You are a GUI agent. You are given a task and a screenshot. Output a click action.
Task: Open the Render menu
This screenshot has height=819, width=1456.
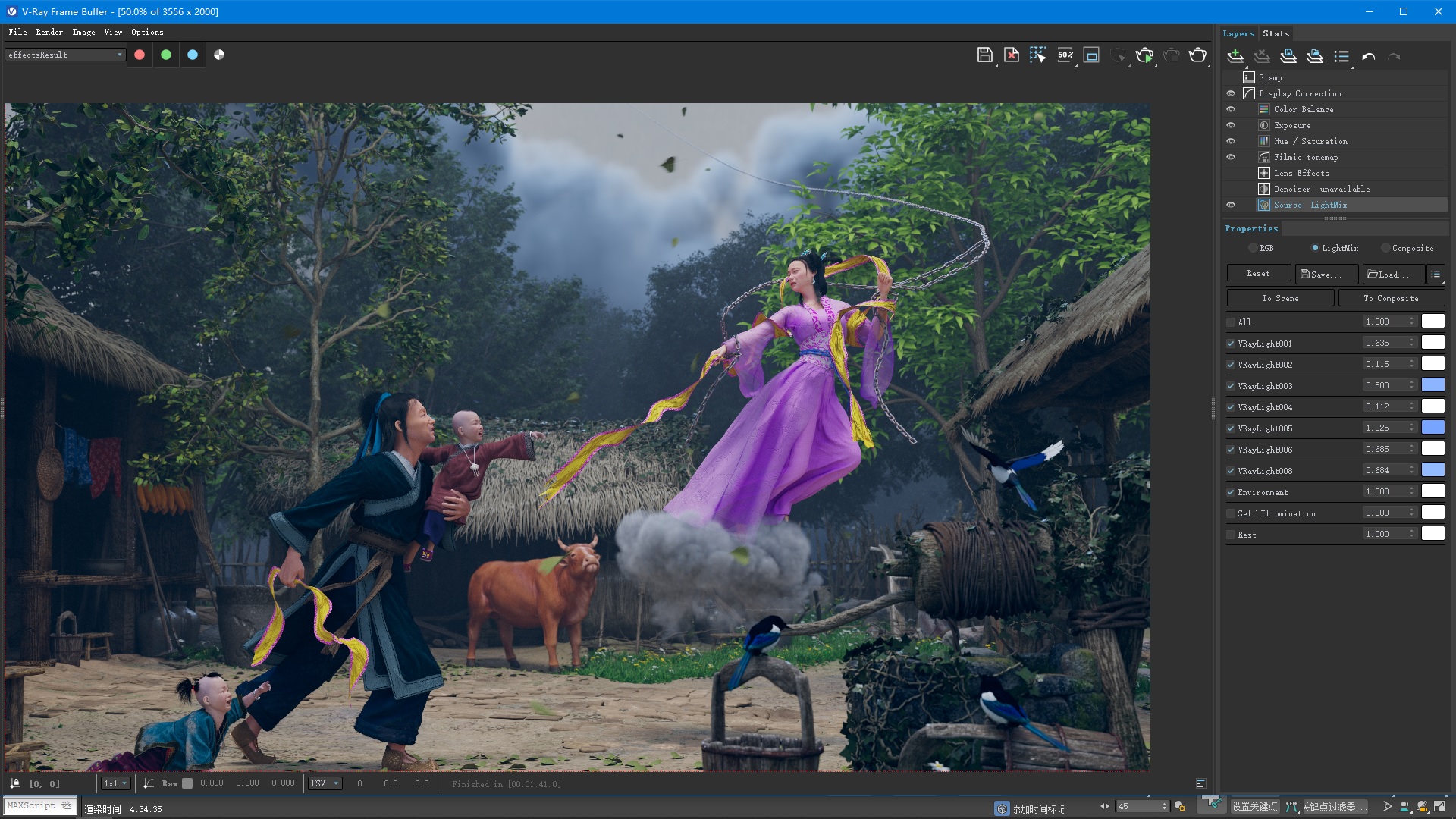[x=49, y=32]
